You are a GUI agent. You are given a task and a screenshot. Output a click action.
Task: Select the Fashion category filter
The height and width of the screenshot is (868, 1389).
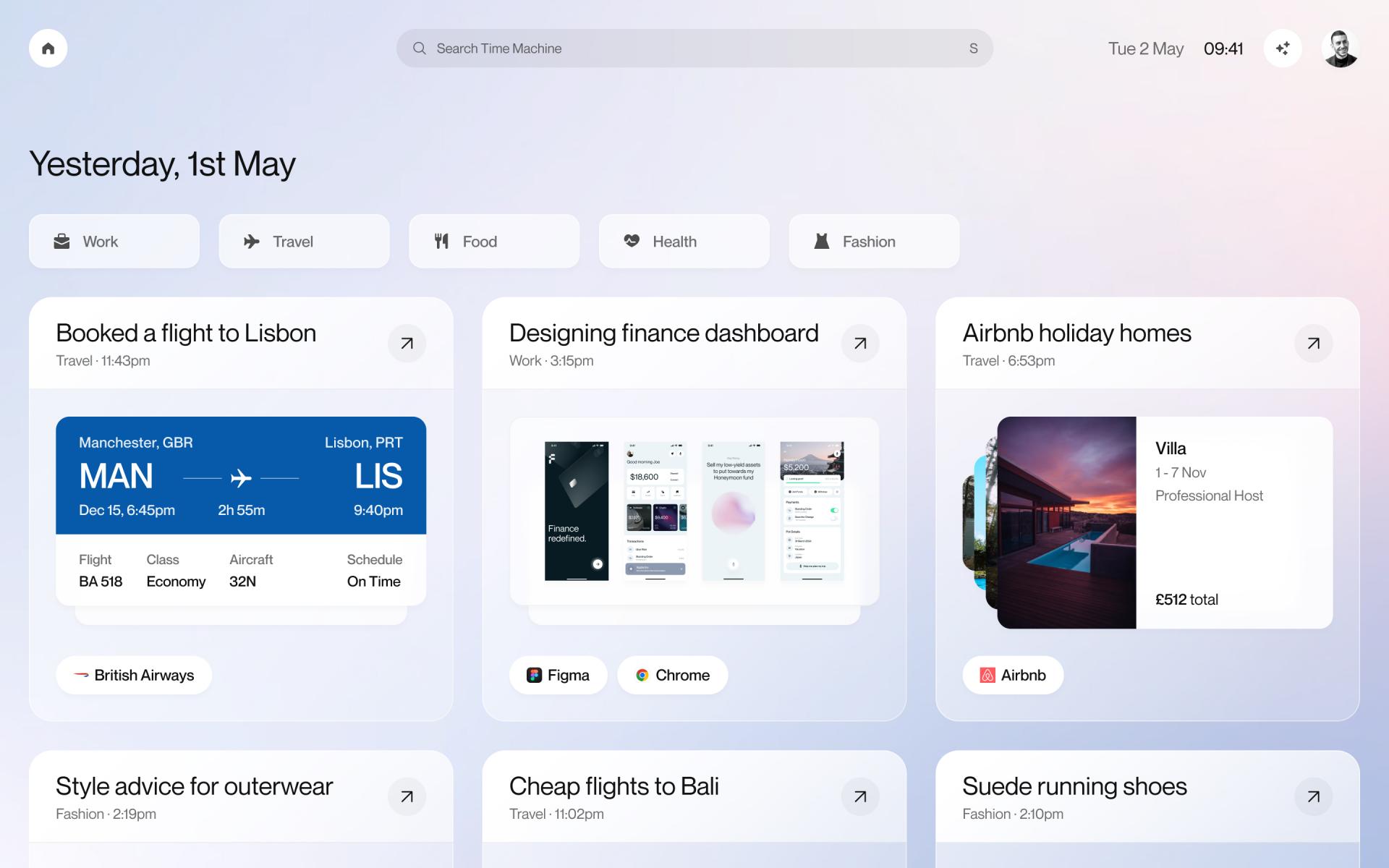(x=874, y=242)
